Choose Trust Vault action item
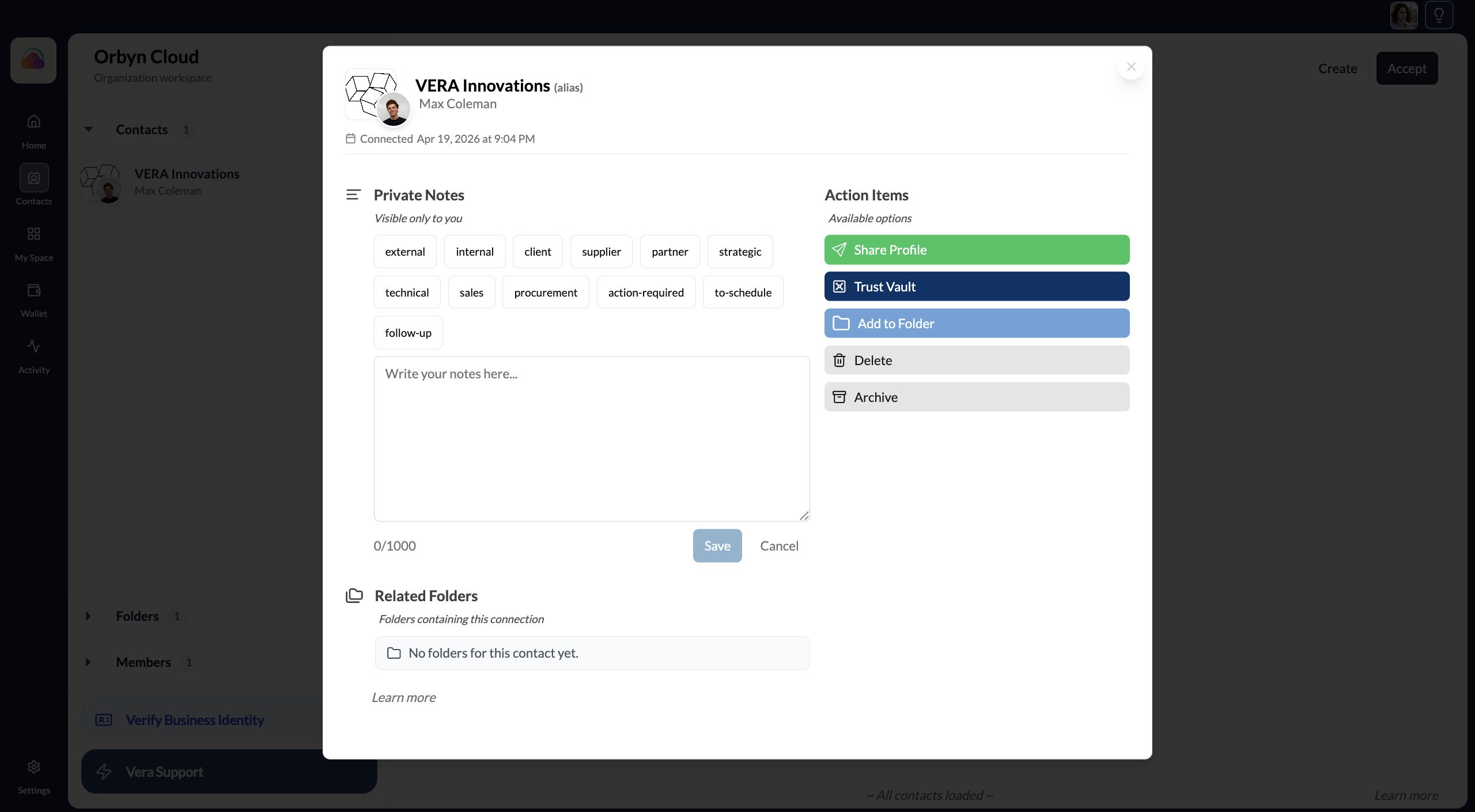 click(976, 287)
